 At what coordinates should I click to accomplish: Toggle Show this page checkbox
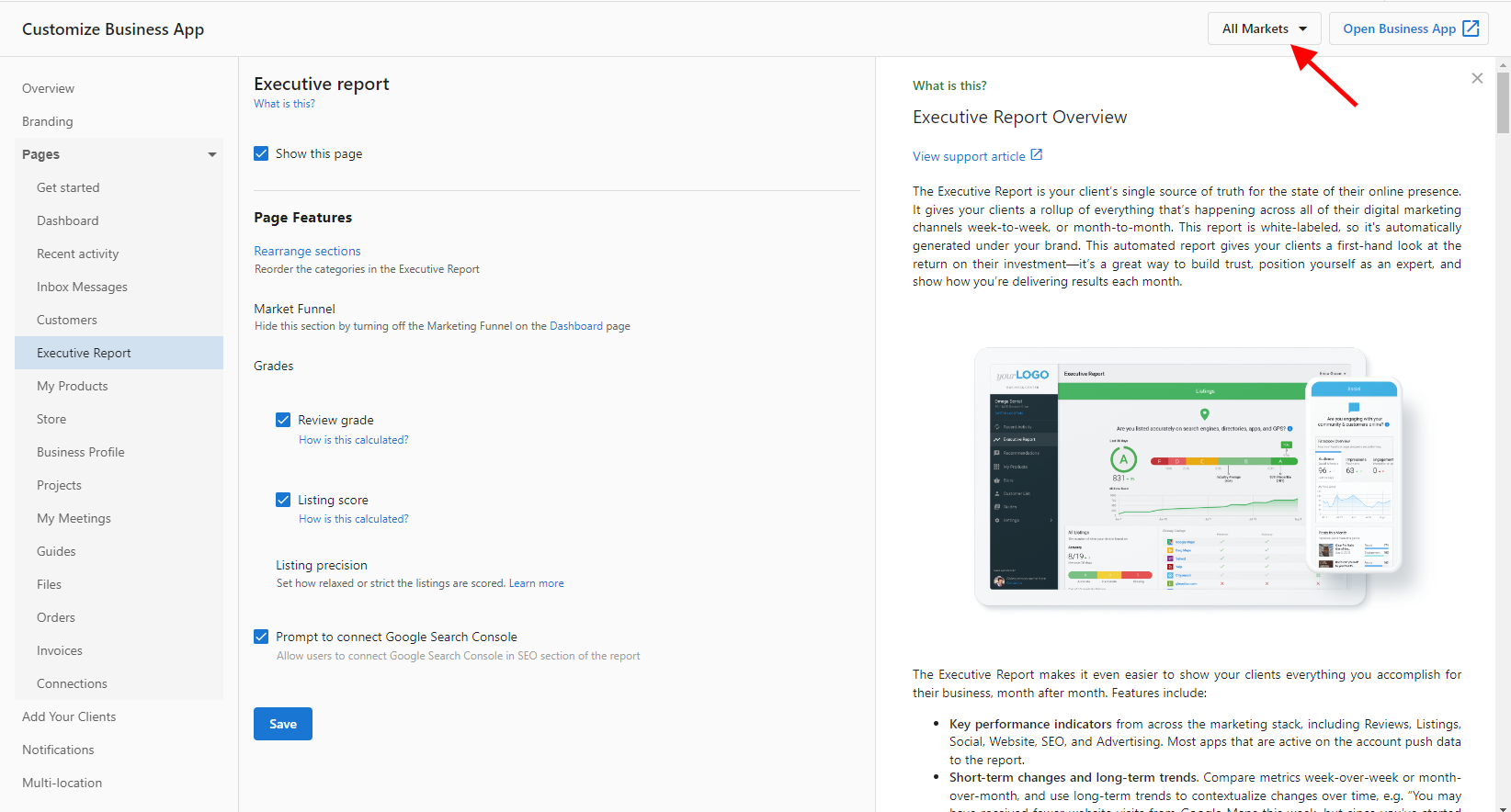(261, 153)
